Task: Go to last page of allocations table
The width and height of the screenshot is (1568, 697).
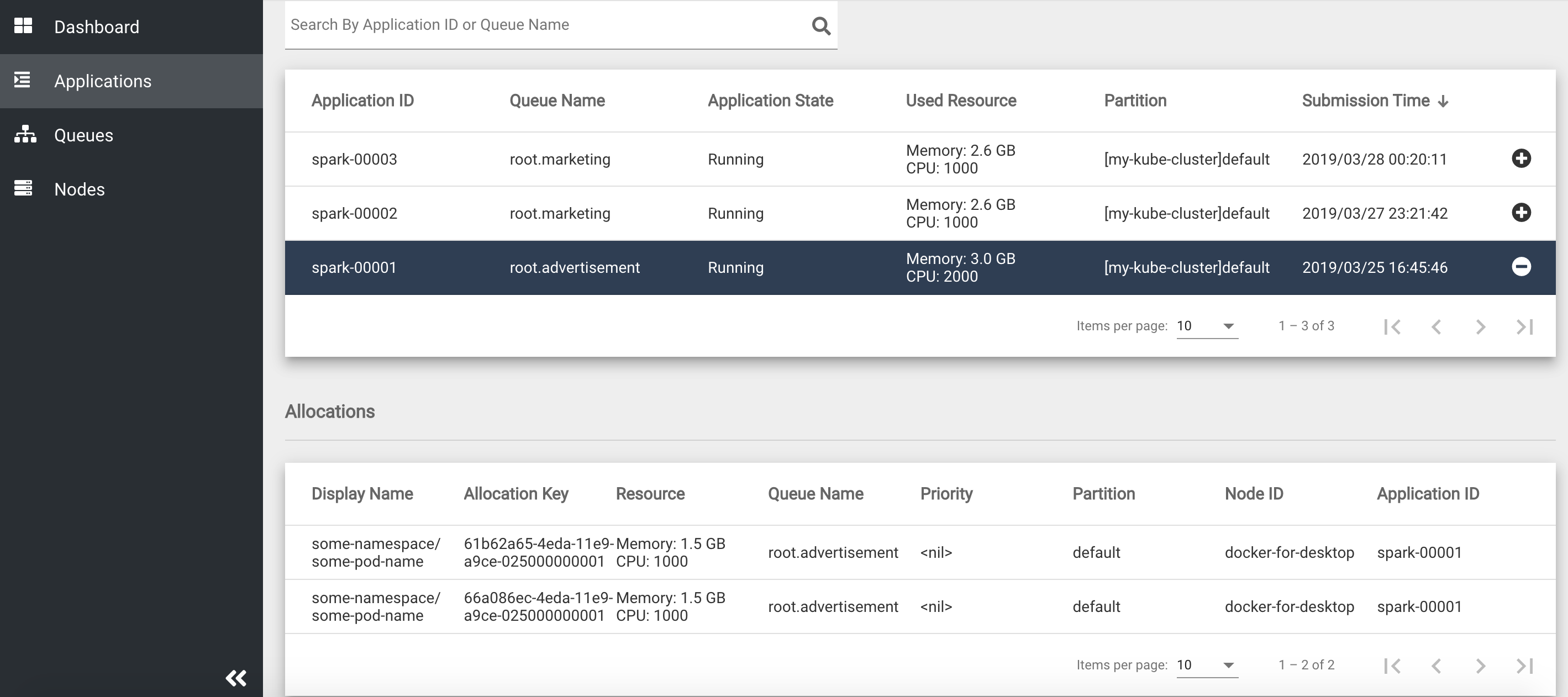Action: click(x=1525, y=666)
